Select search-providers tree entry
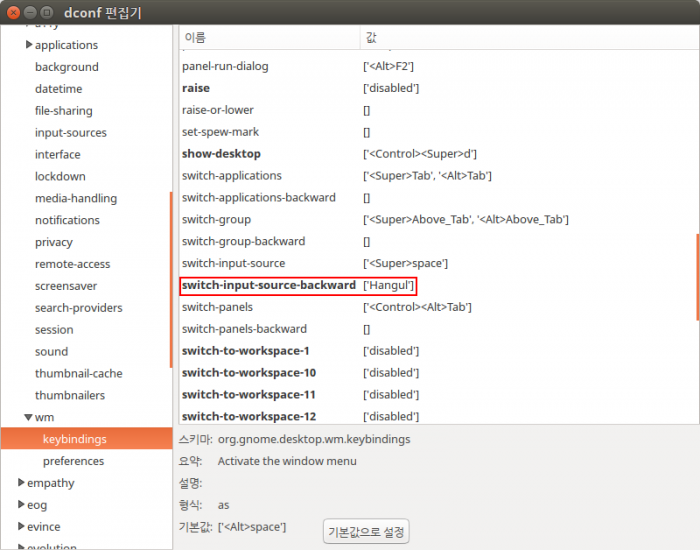Image resolution: width=700 pixels, height=550 pixels. tap(79, 308)
